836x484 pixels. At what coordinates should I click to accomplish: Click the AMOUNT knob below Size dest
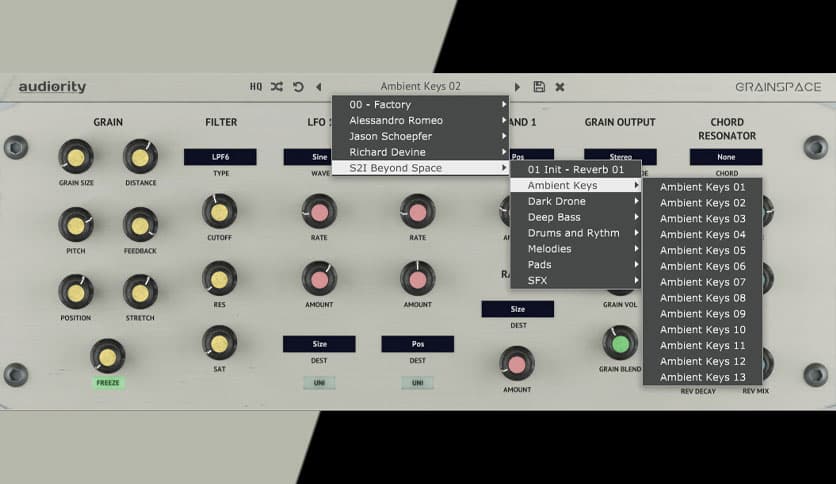click(x=517, y=364)
